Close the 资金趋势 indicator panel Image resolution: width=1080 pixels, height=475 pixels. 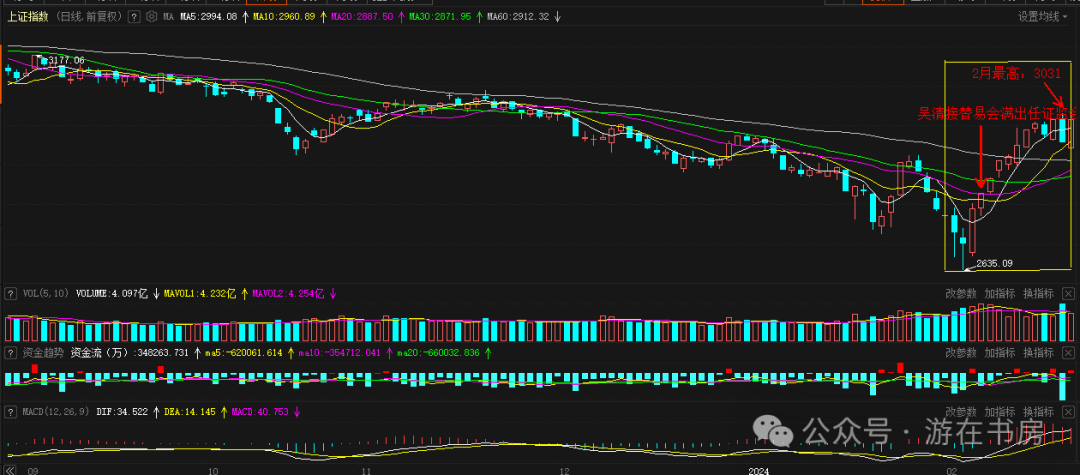[x=1068, y=352]
